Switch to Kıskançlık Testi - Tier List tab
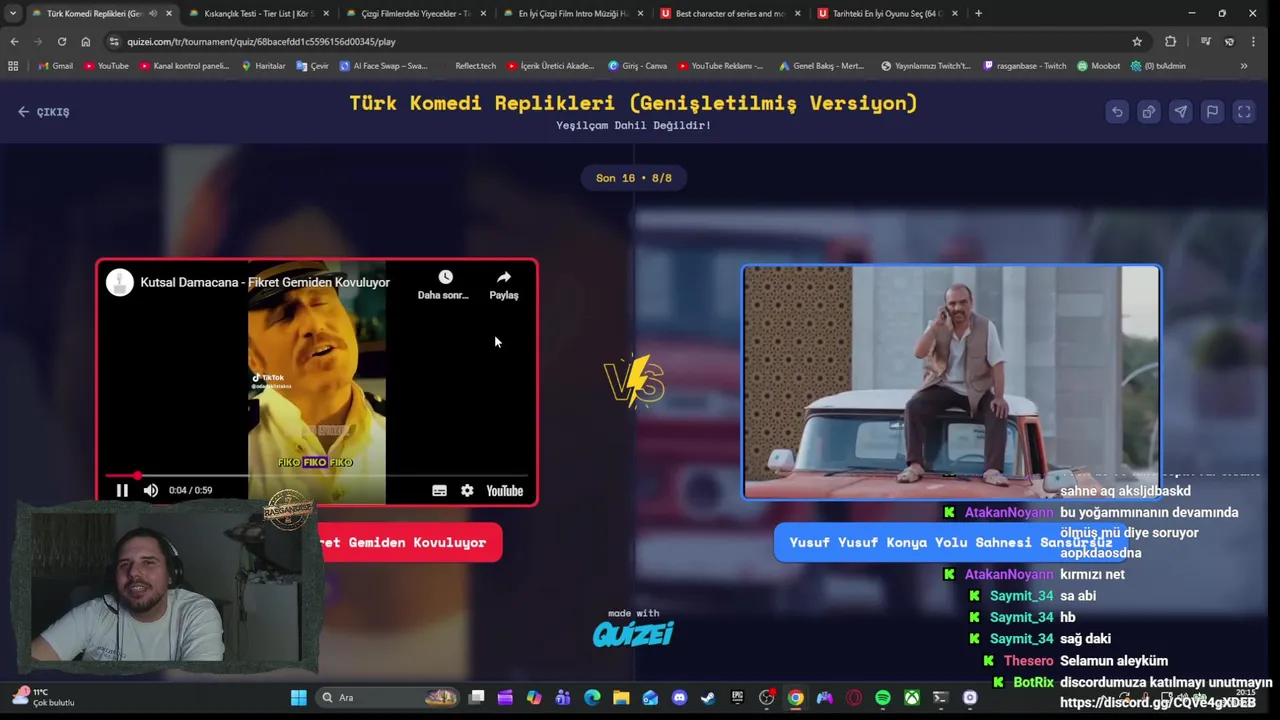 (x=258, y=13)
